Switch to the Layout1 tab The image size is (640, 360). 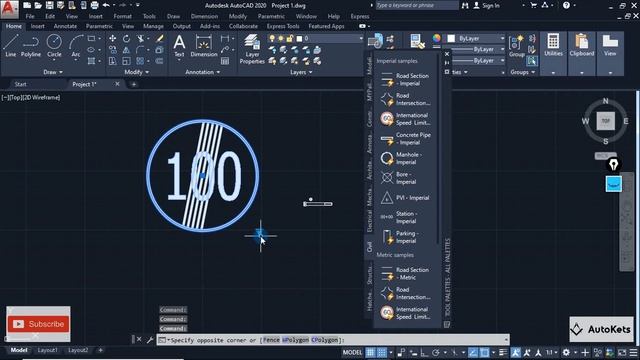[47, 350]
